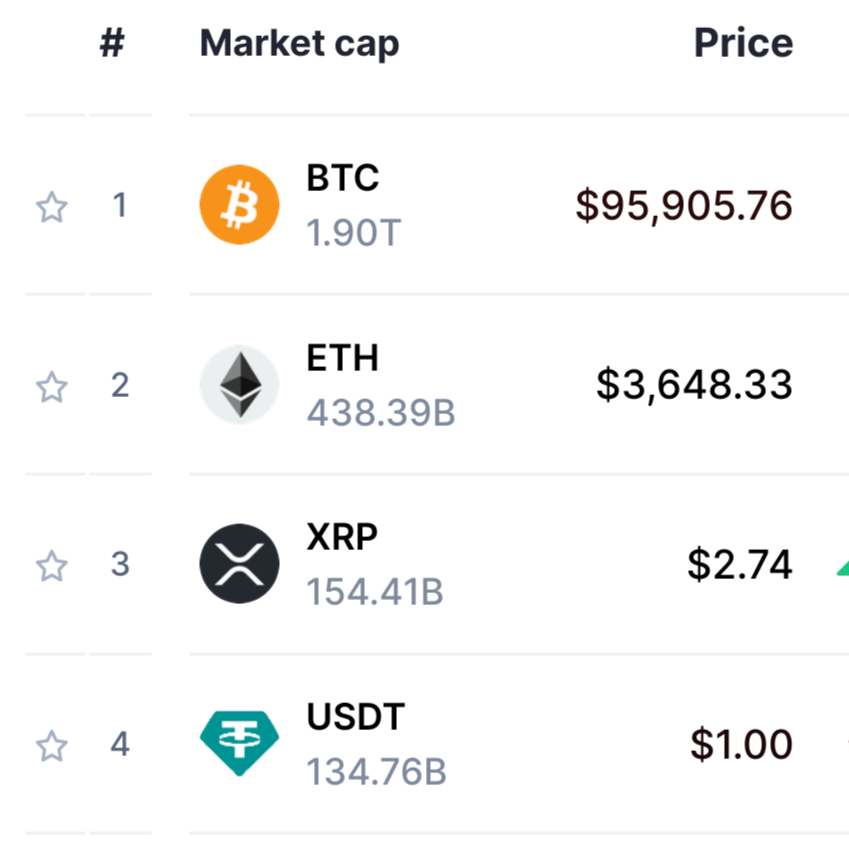Open the BTC ticker link
This screenshot has height=846, width=849.
click(x=342, y=178)
